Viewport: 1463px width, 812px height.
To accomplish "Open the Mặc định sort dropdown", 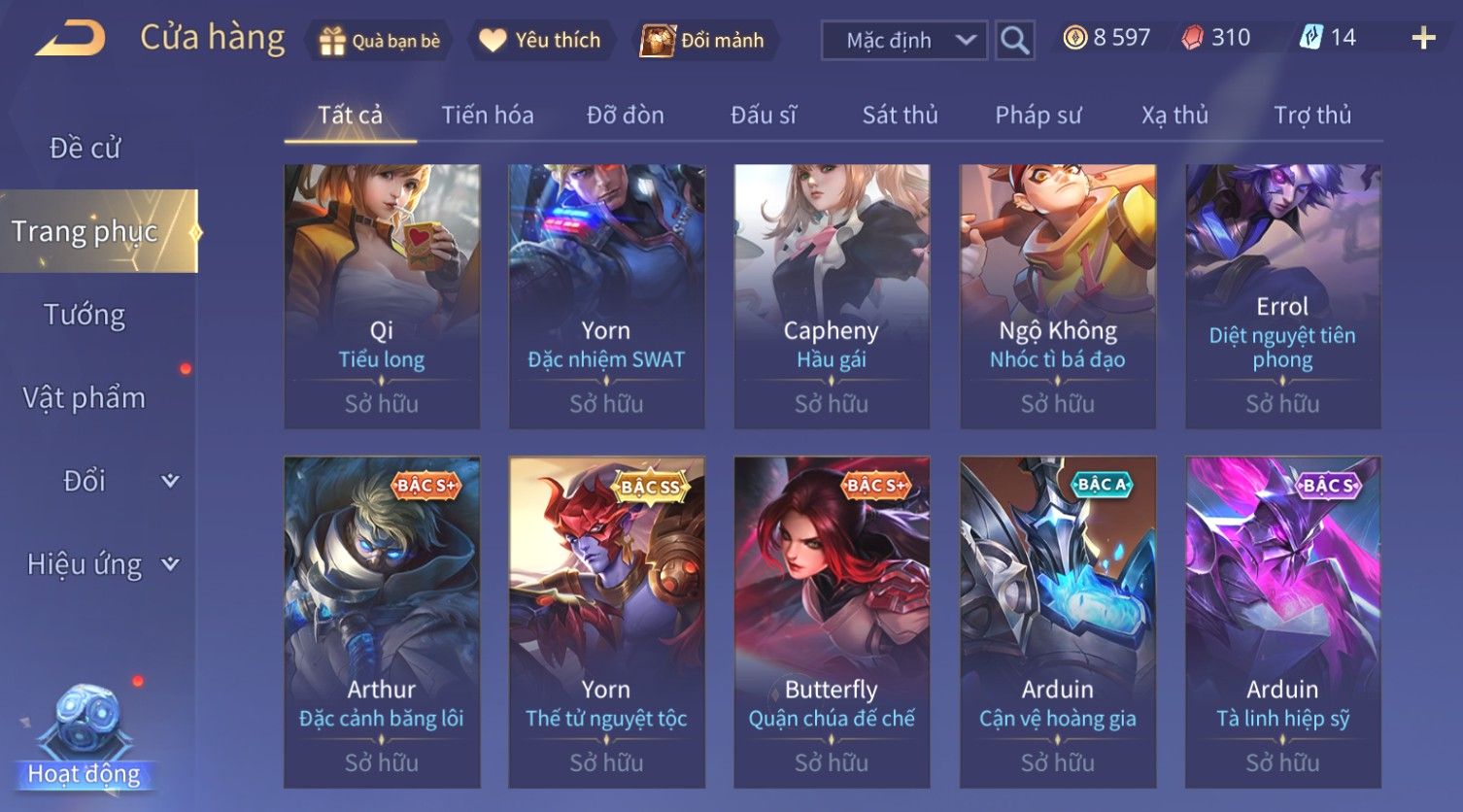I will point(904,41).
